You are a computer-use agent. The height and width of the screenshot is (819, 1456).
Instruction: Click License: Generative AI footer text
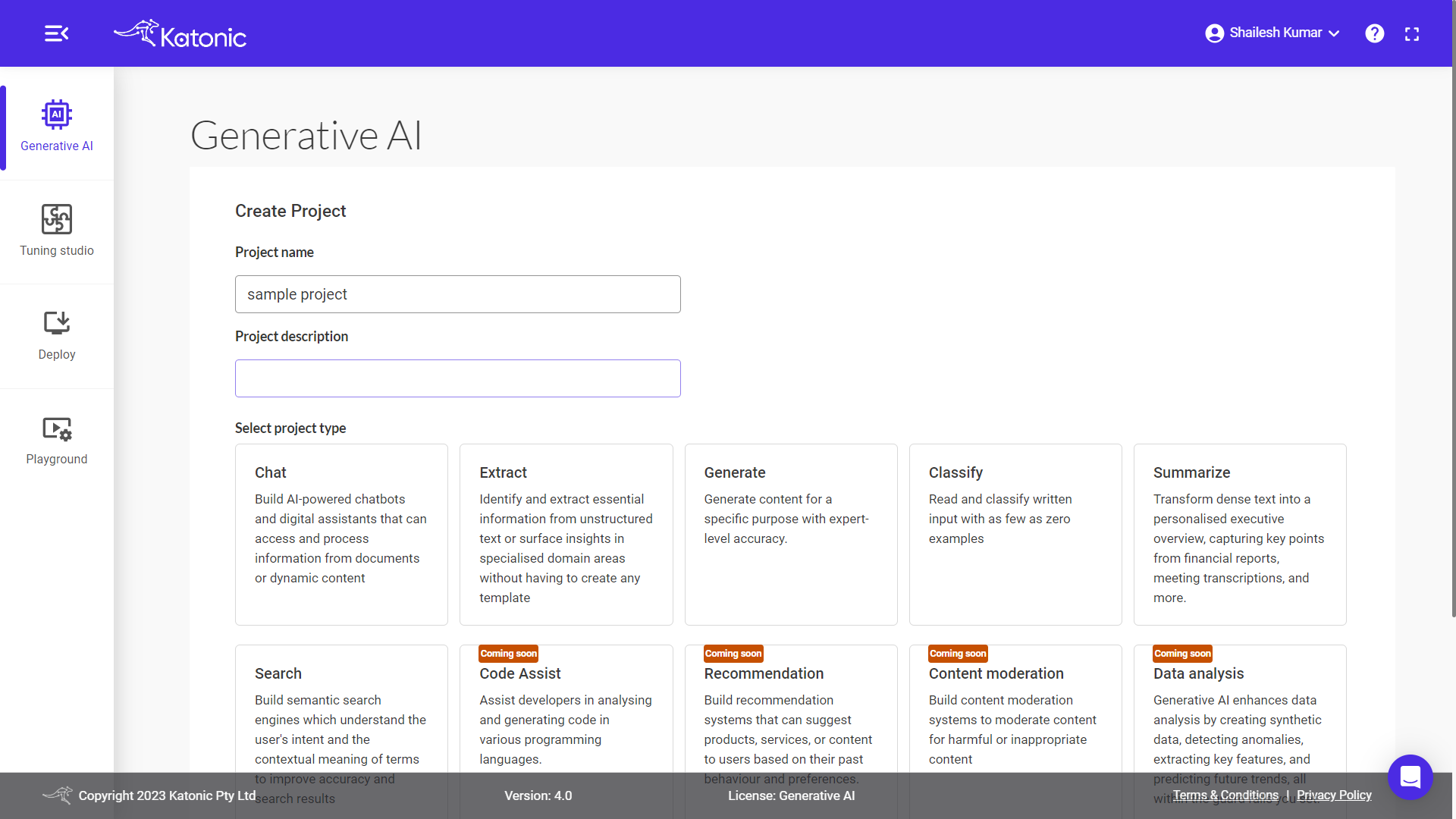tap(791, 795)
